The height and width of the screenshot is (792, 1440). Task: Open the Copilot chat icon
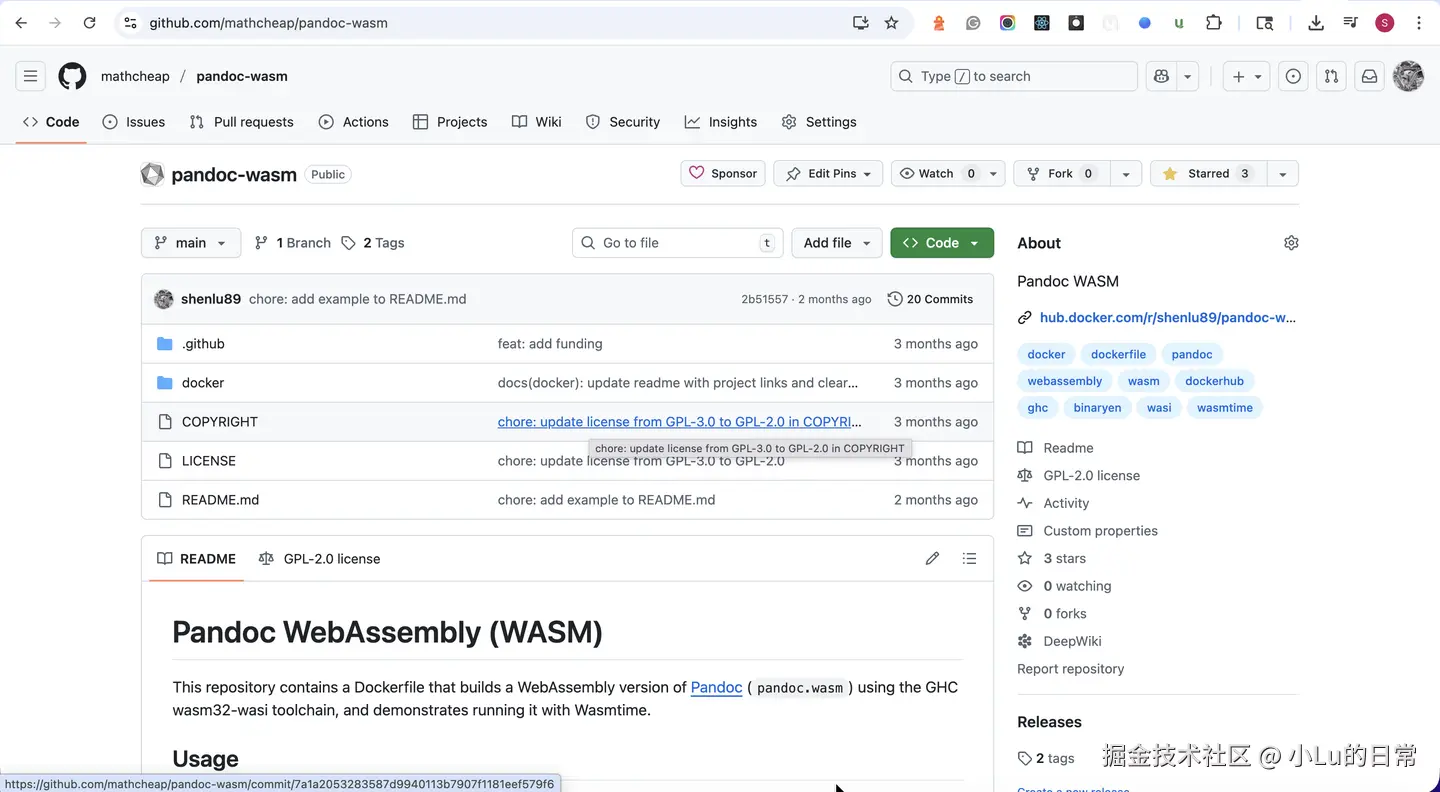[1161, 76]
